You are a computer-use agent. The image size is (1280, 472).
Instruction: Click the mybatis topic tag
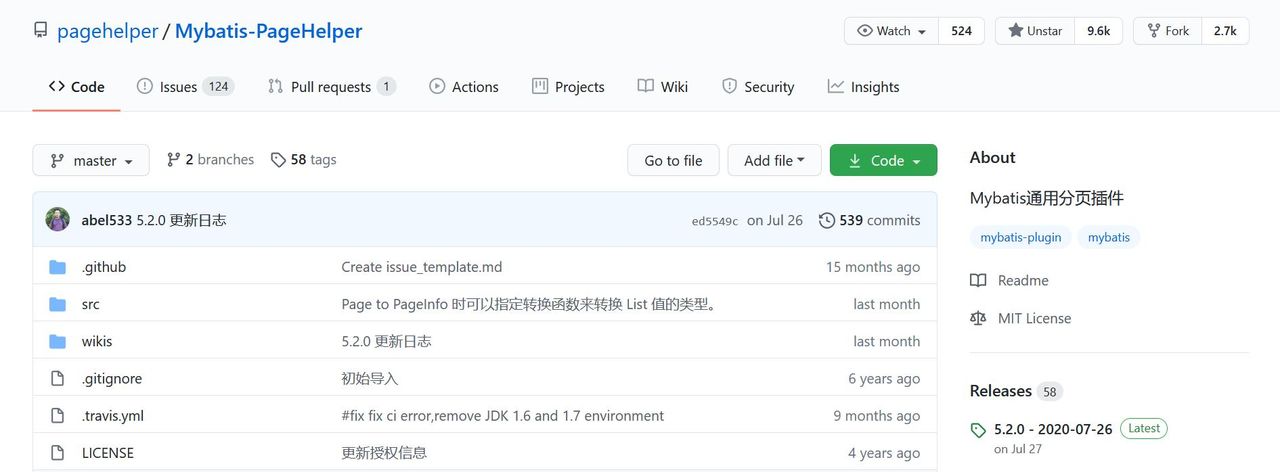coord(1109,237)
